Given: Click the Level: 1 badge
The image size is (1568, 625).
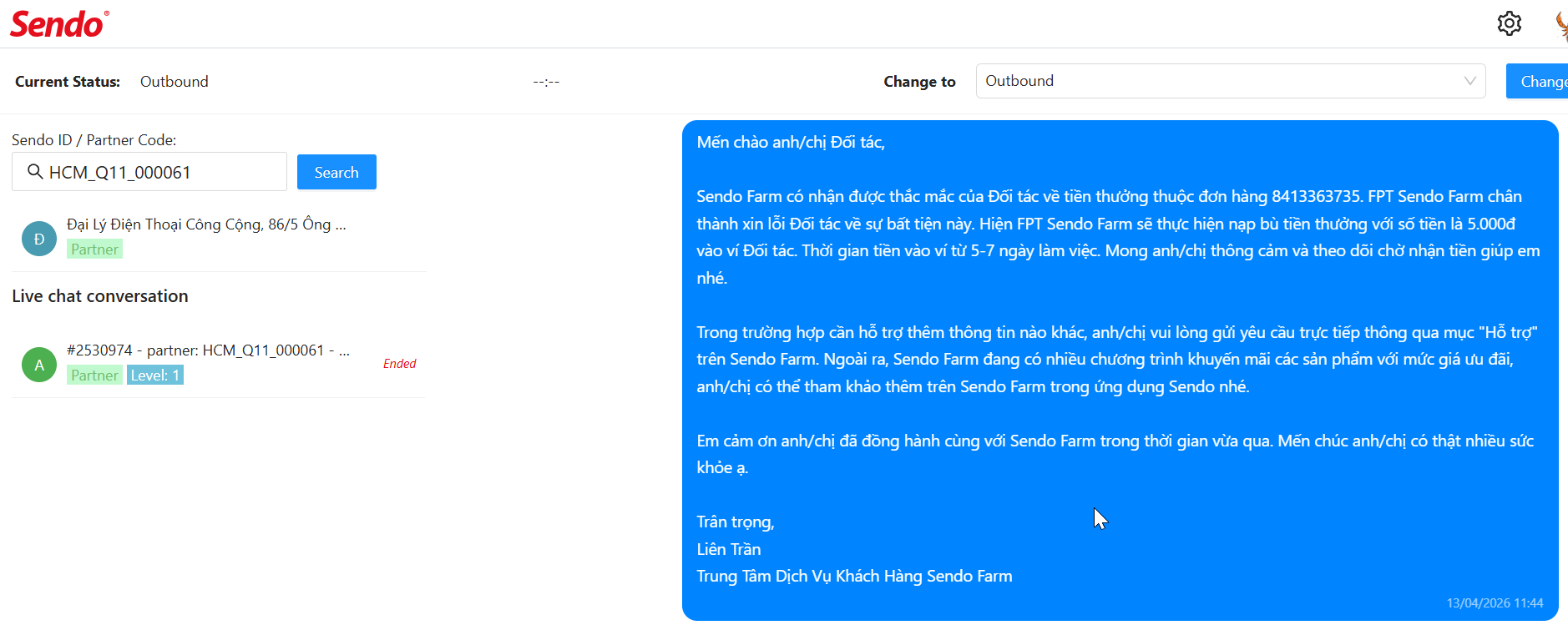Looking at the screenshot, I should (155, 376).
